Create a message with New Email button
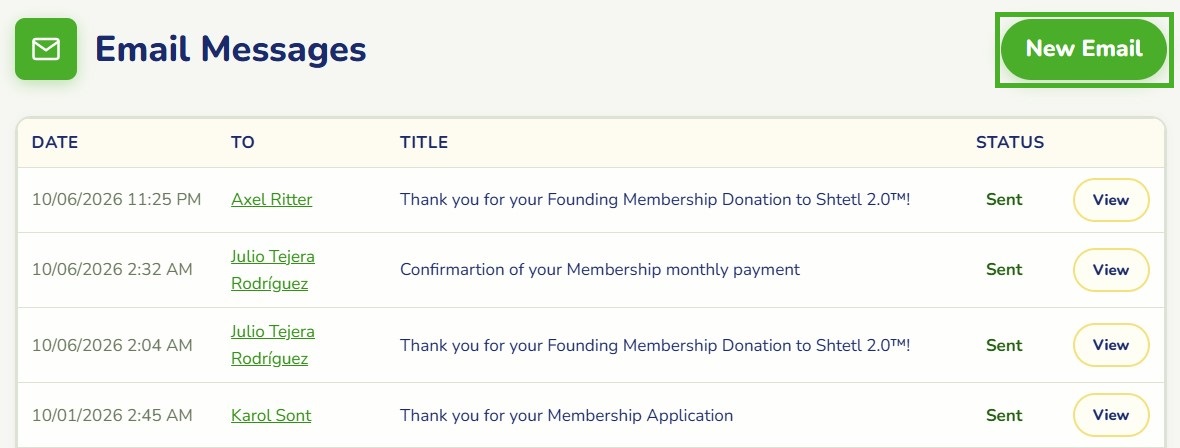The image size is (1180, 448). [x=1084, y=49]
